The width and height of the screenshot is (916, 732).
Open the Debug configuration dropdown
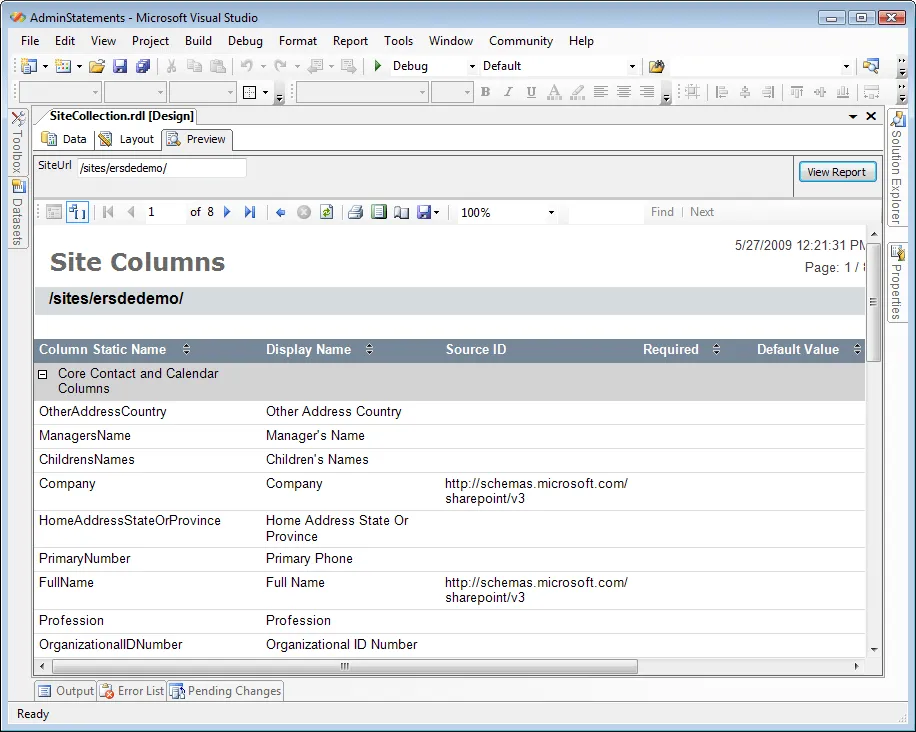click(x=471, y=67)
